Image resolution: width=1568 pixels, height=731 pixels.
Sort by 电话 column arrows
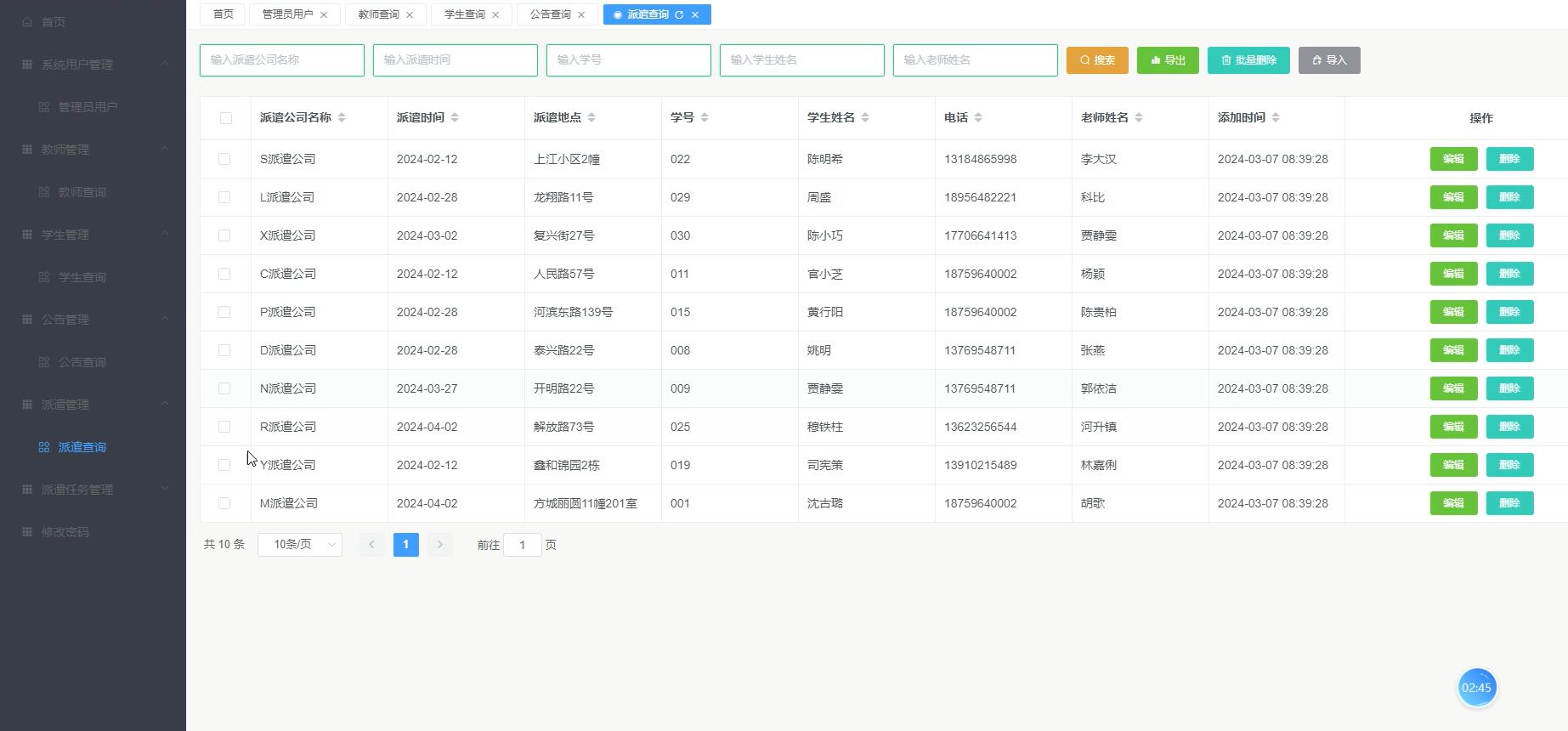pyautogui.click(x=978, y=117)
